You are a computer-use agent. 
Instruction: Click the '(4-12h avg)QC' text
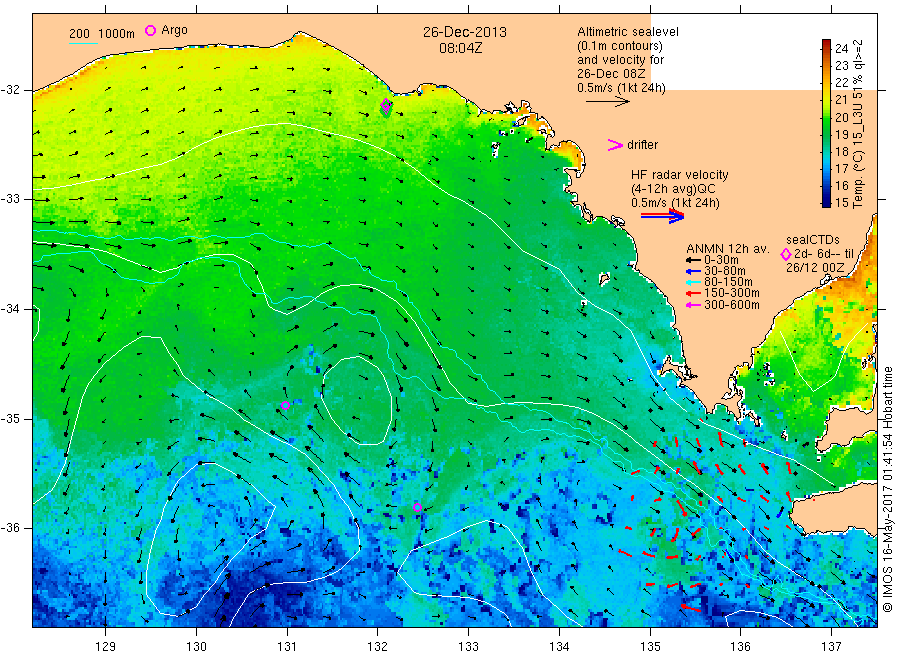pos(673,189)
